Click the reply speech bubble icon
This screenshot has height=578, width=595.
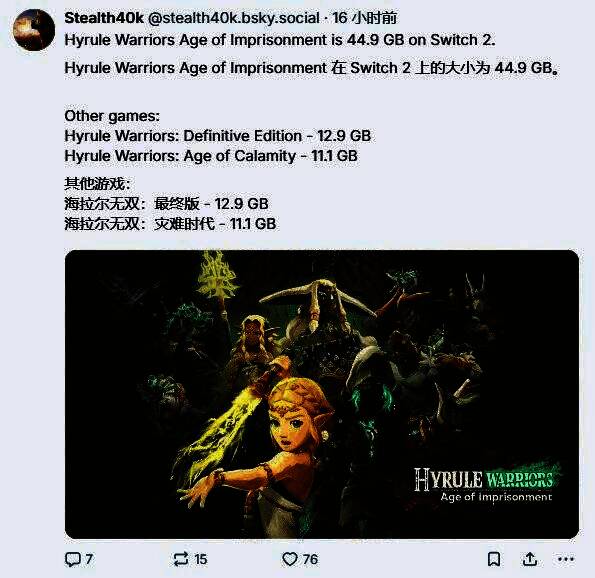pyautogui.click(x=73, y=559)
